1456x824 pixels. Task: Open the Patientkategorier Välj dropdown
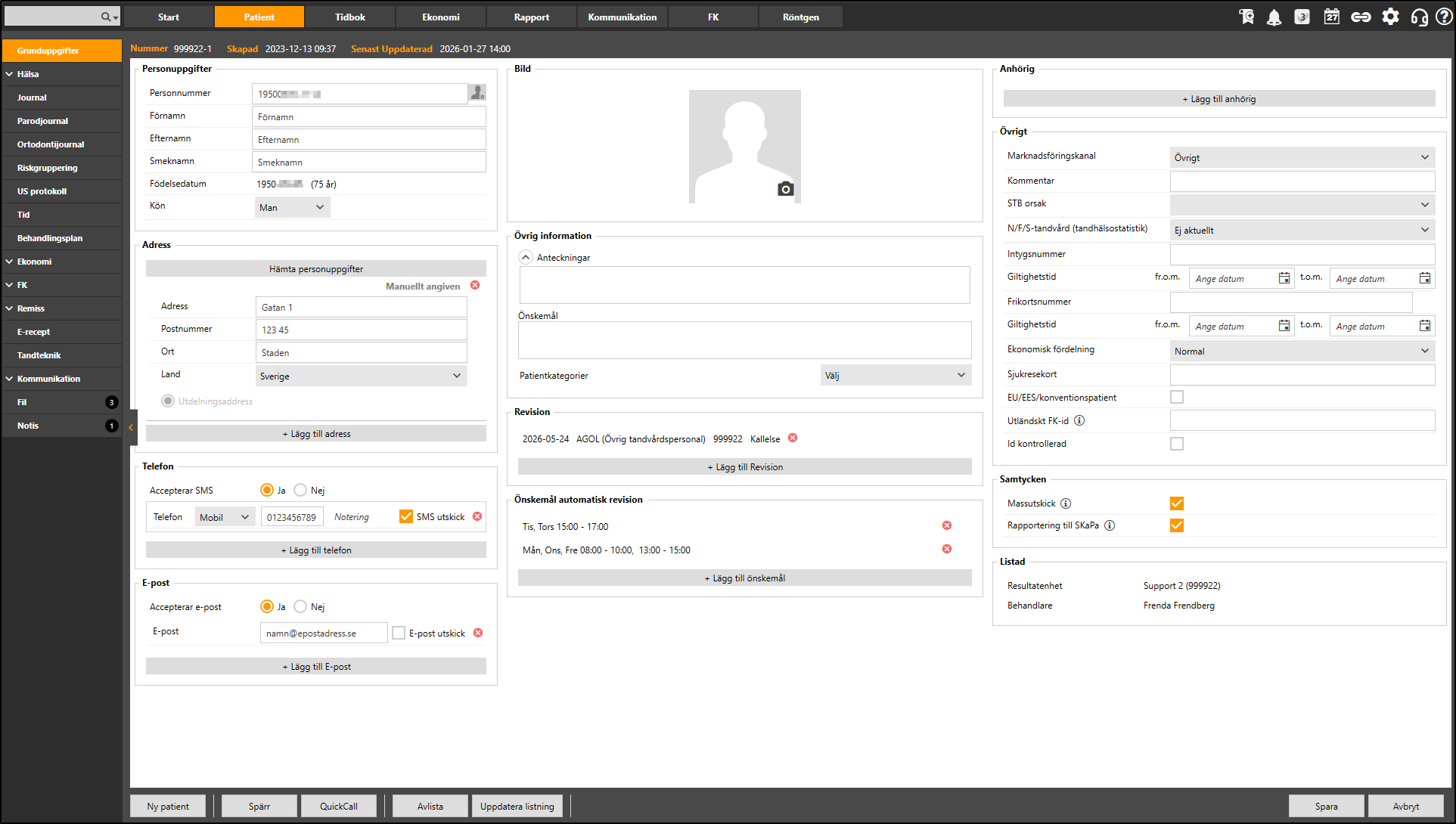click(896, 376)
